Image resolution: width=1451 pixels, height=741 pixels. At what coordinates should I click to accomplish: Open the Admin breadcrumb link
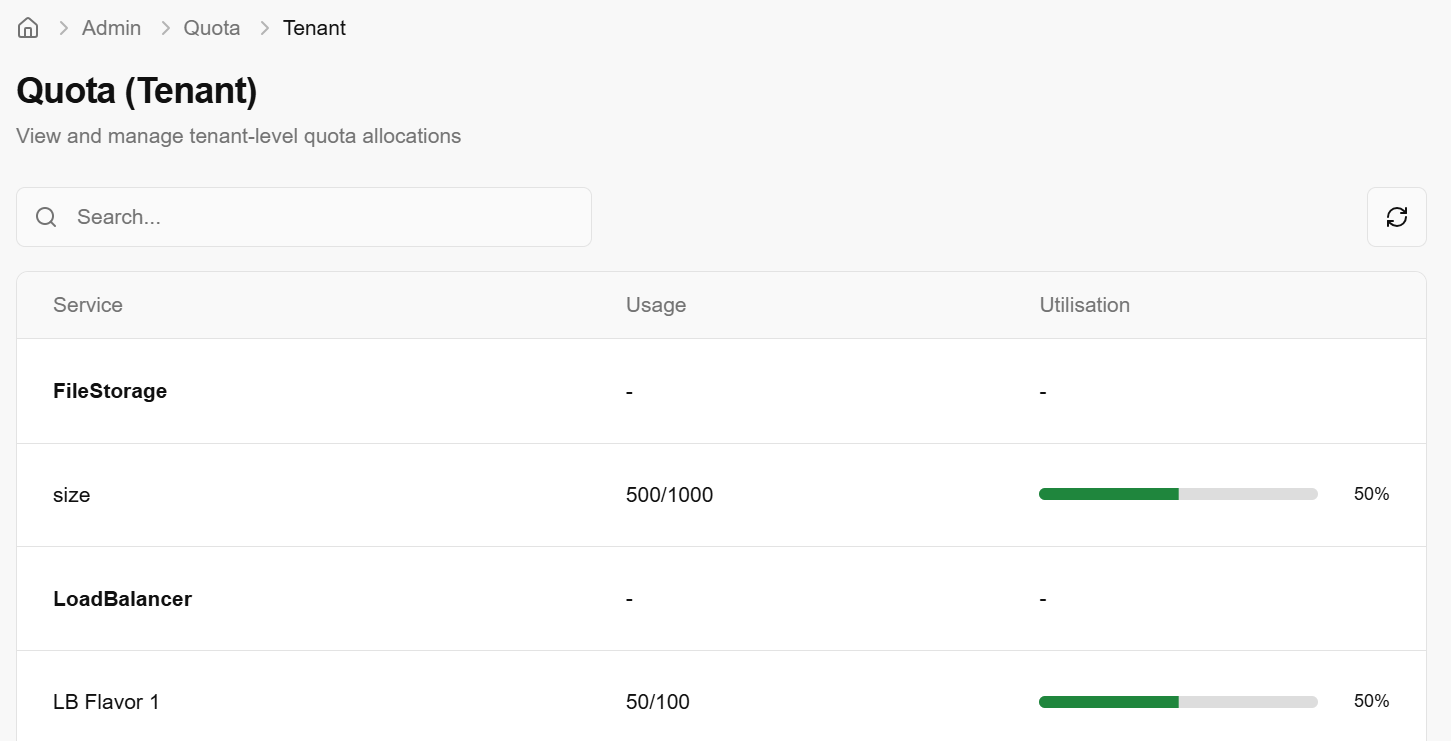[x=111, y=28]
